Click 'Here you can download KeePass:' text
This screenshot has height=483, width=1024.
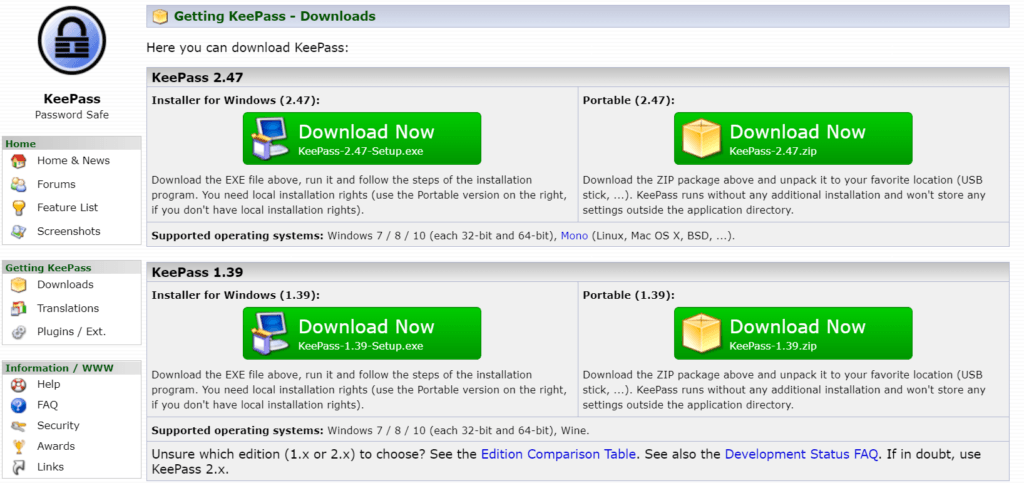[x=248, y=48]
